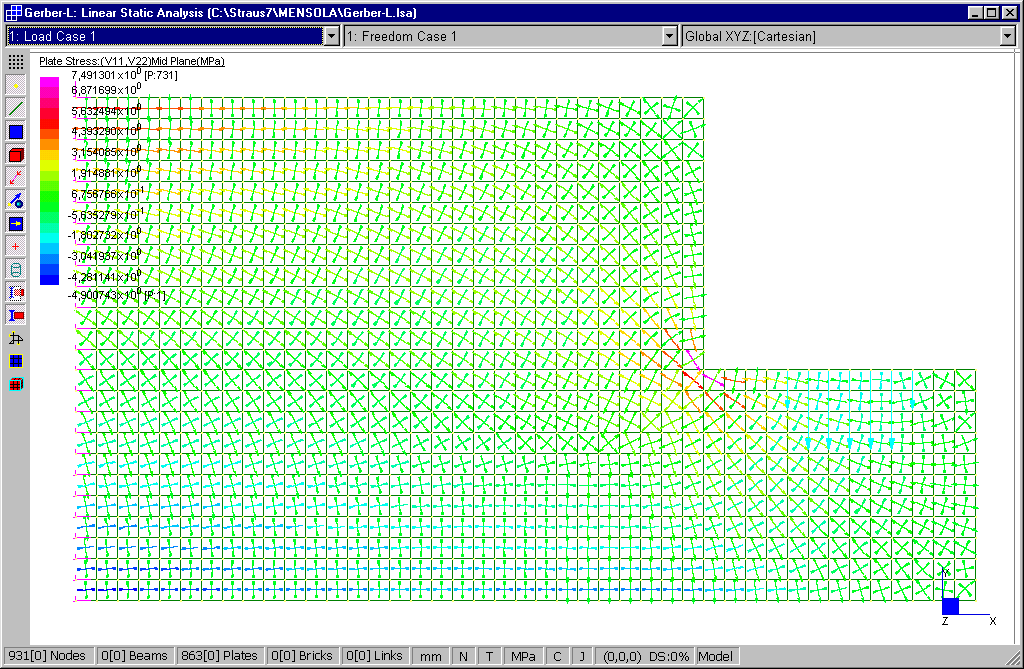Screen dimensions: 1024x669
Task: Click the 'mm' length unit in status bar
Action: coord(430,656)
